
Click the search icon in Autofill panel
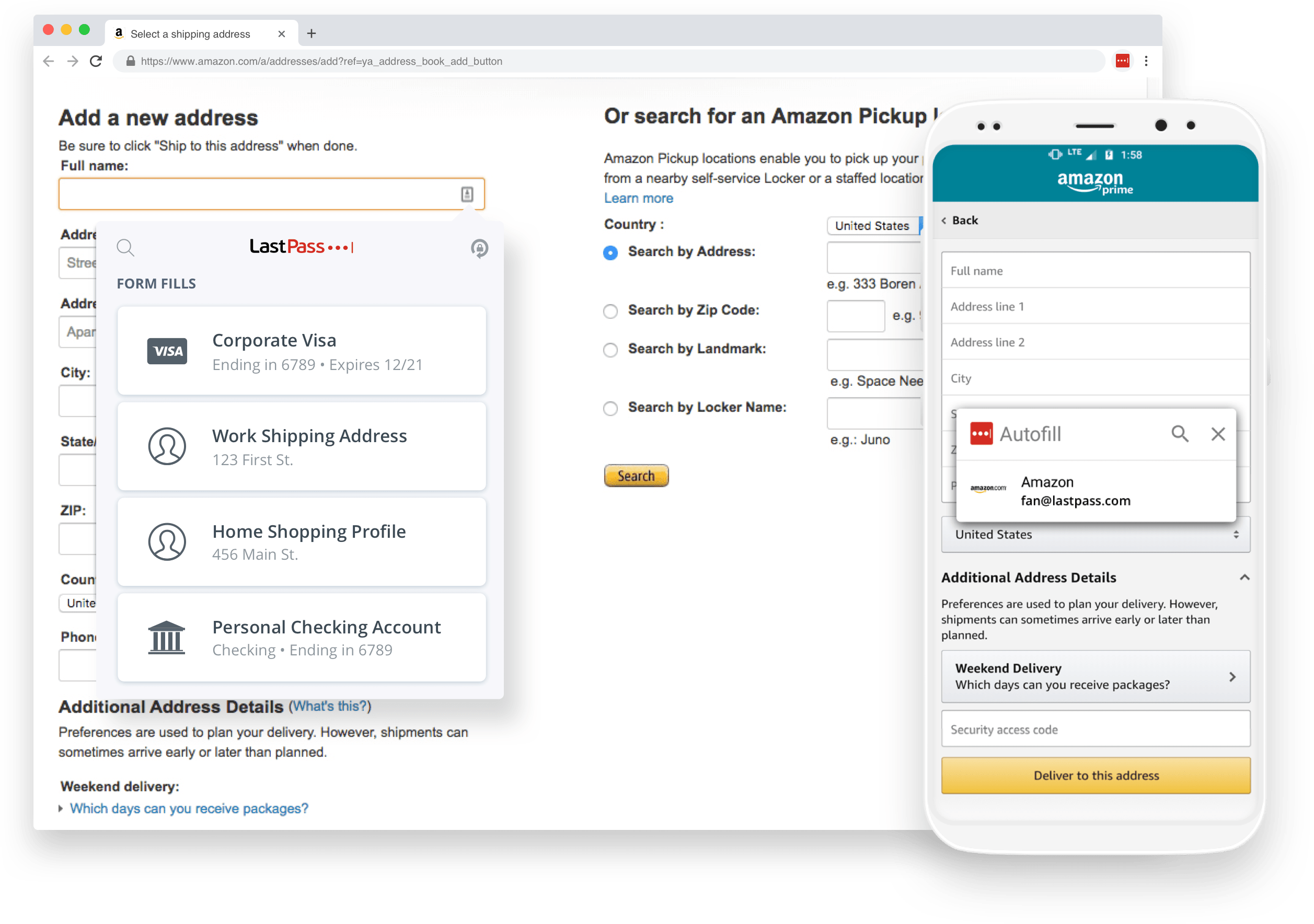pyautogui.click(x=1180, y=434)
